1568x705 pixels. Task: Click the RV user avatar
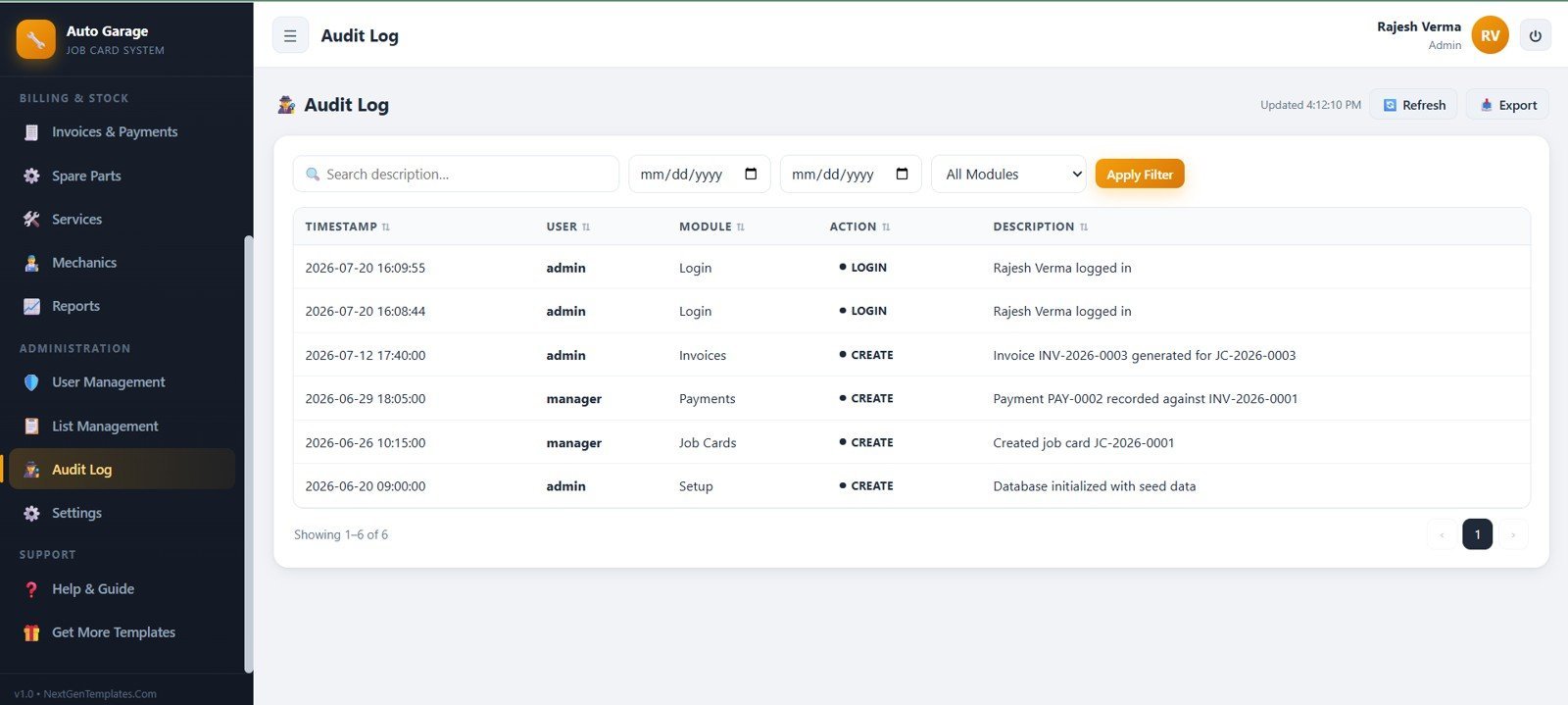(1490, 35)
